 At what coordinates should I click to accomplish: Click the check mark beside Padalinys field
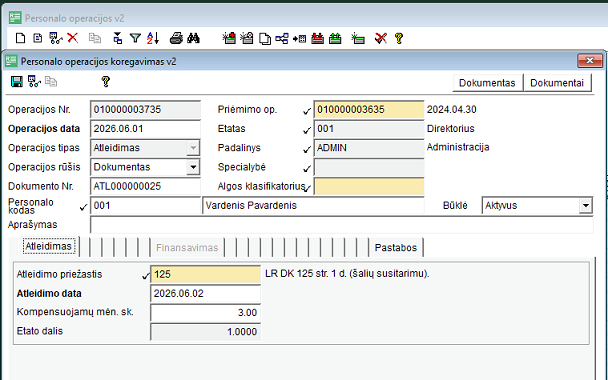[307, 150]
